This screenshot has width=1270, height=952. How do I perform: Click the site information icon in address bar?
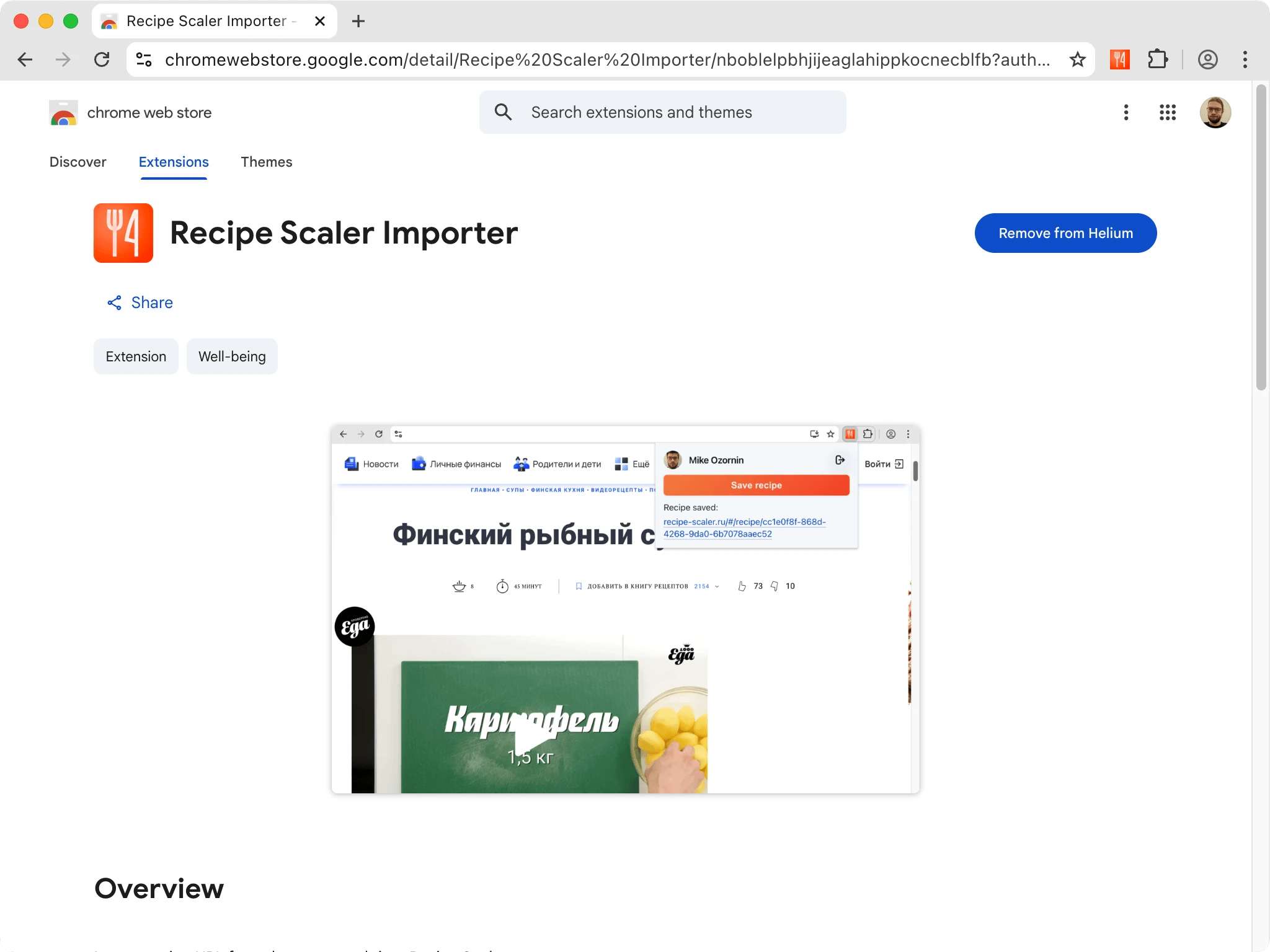tap(144, 59)
